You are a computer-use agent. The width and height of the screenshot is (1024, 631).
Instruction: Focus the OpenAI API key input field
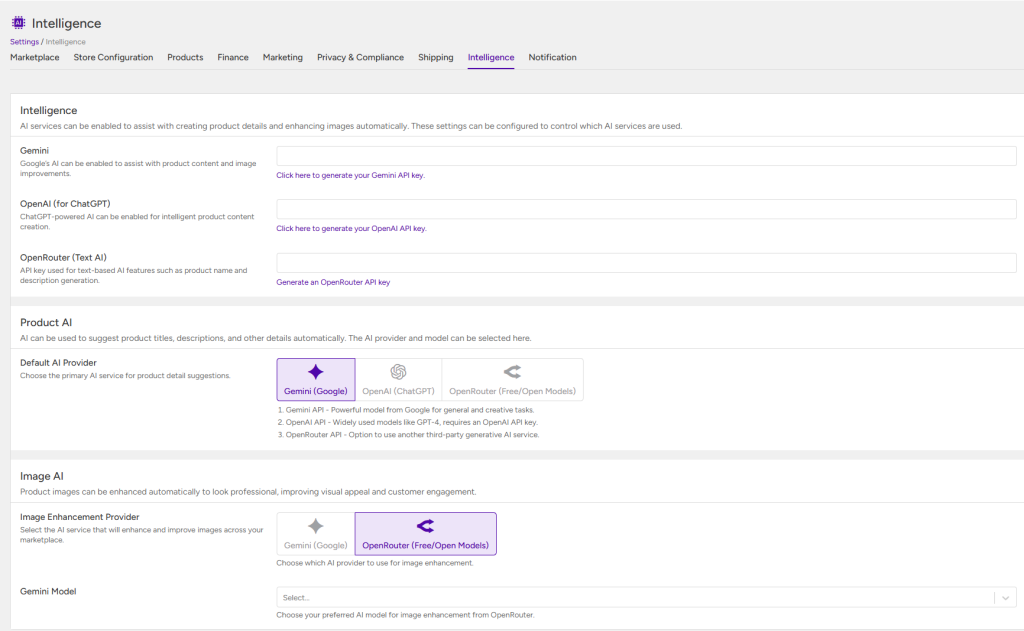coord(646,209)
